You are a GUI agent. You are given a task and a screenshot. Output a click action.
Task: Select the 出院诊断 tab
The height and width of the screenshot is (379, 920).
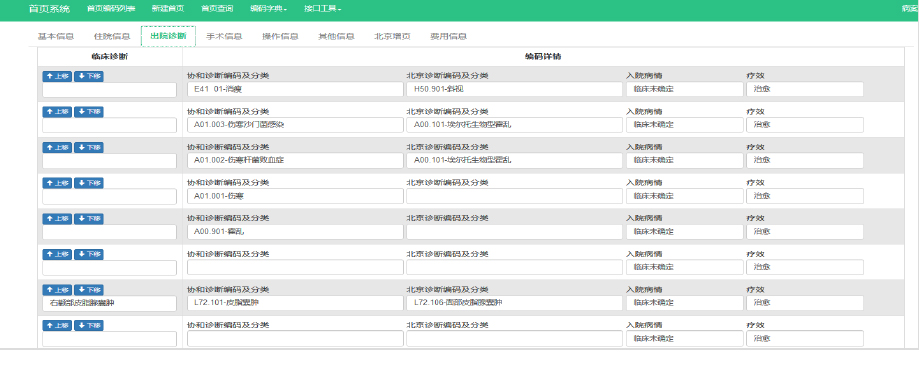point(168,36)
